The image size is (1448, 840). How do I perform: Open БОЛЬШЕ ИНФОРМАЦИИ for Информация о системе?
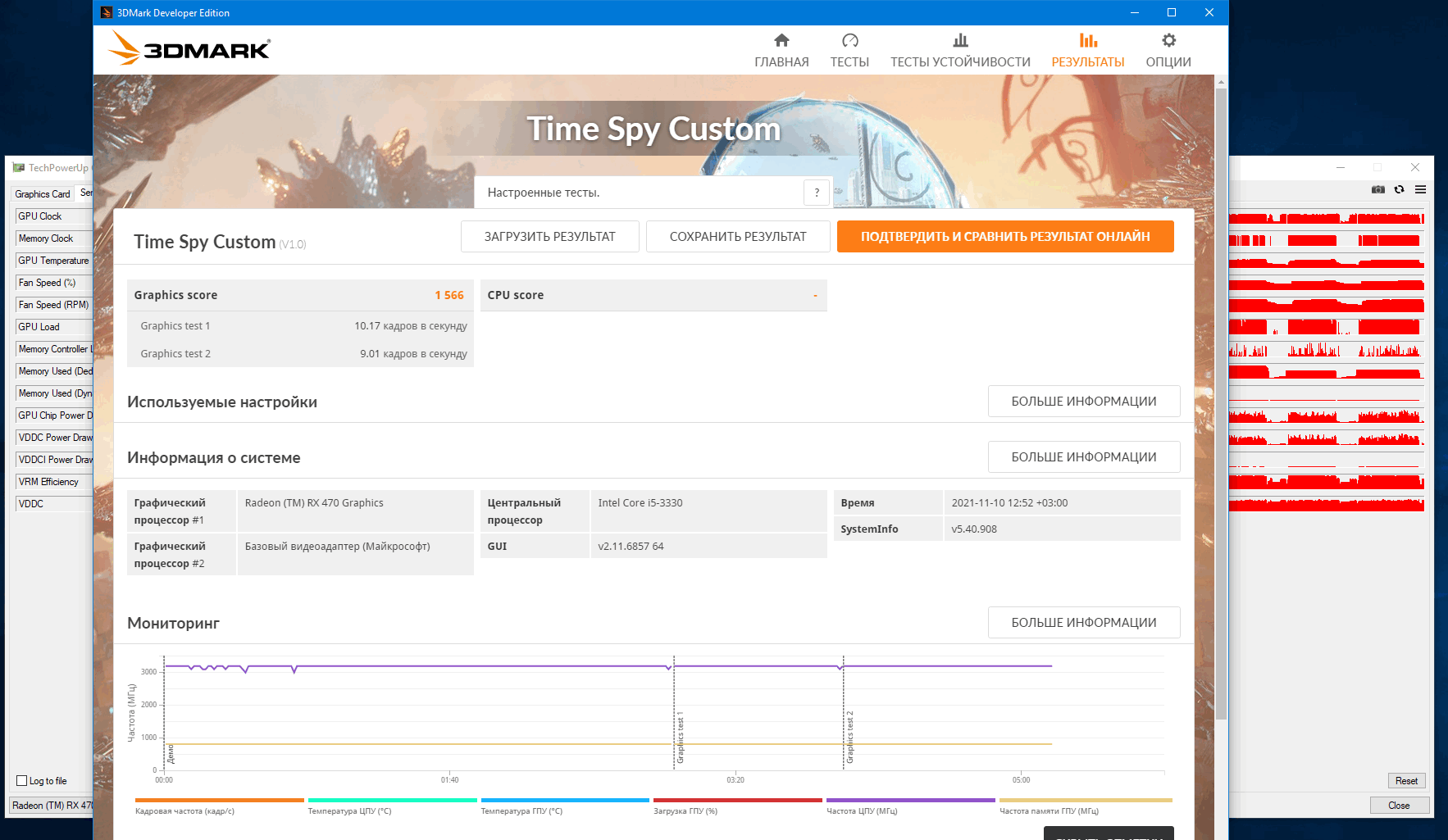1084,457
